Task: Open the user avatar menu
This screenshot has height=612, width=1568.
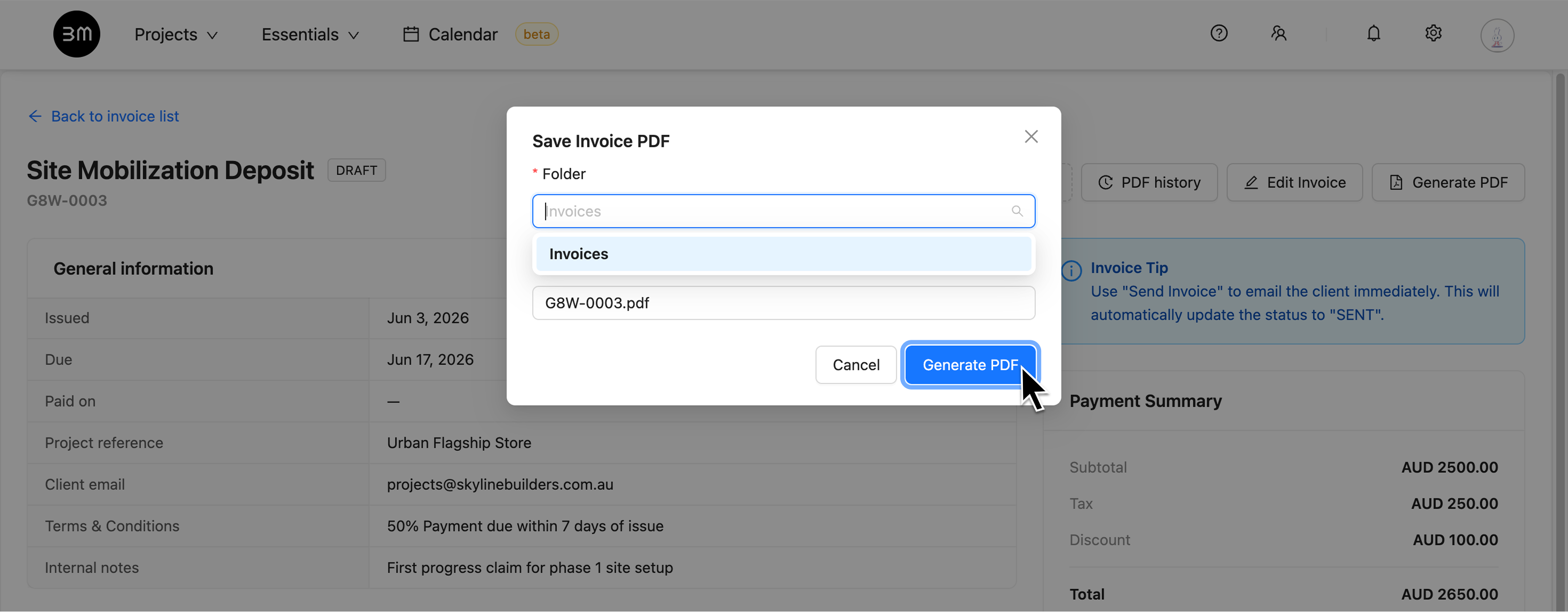Action: click(1497, 35)
